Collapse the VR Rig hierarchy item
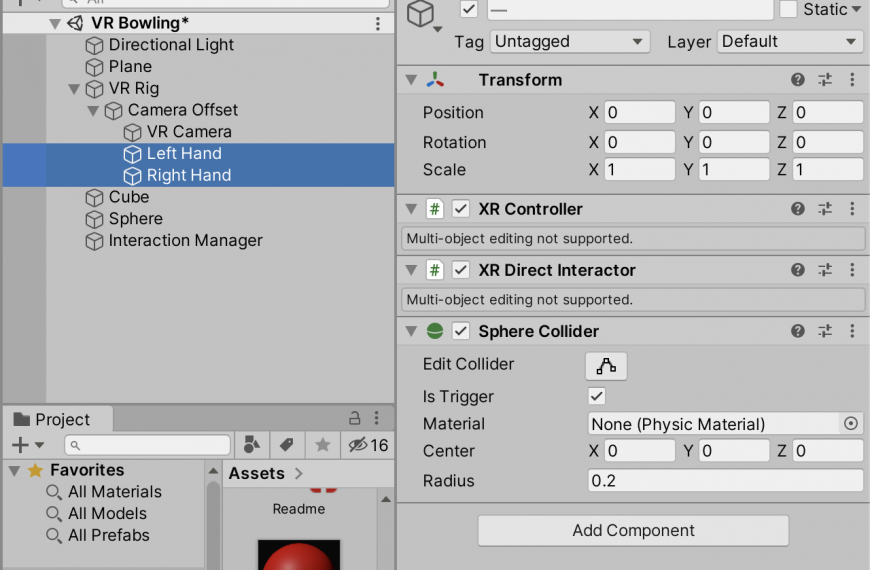This screenshot has width=870, height=570. [74, 89]
